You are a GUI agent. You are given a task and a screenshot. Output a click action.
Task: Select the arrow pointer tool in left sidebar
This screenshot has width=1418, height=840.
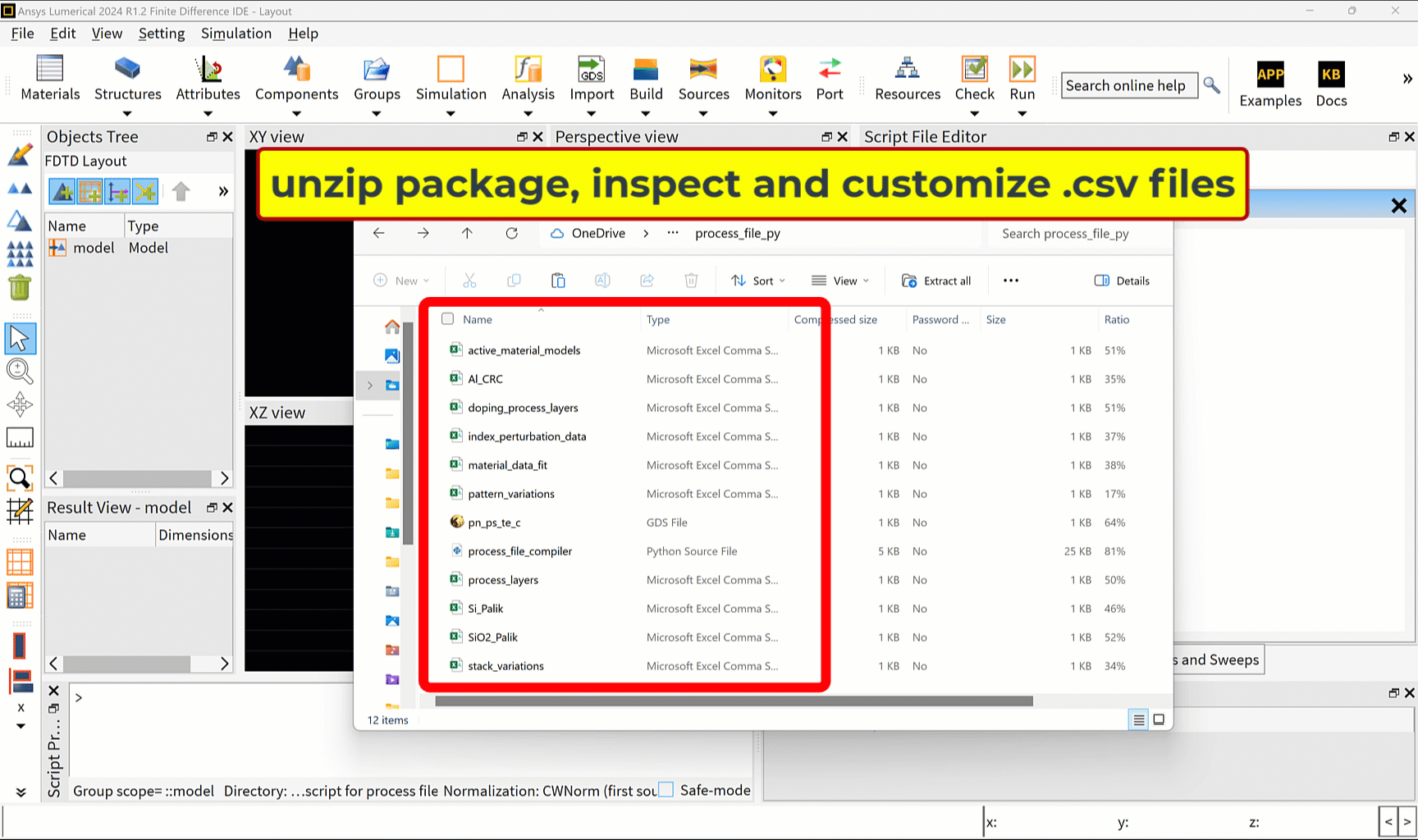[20, 338]
